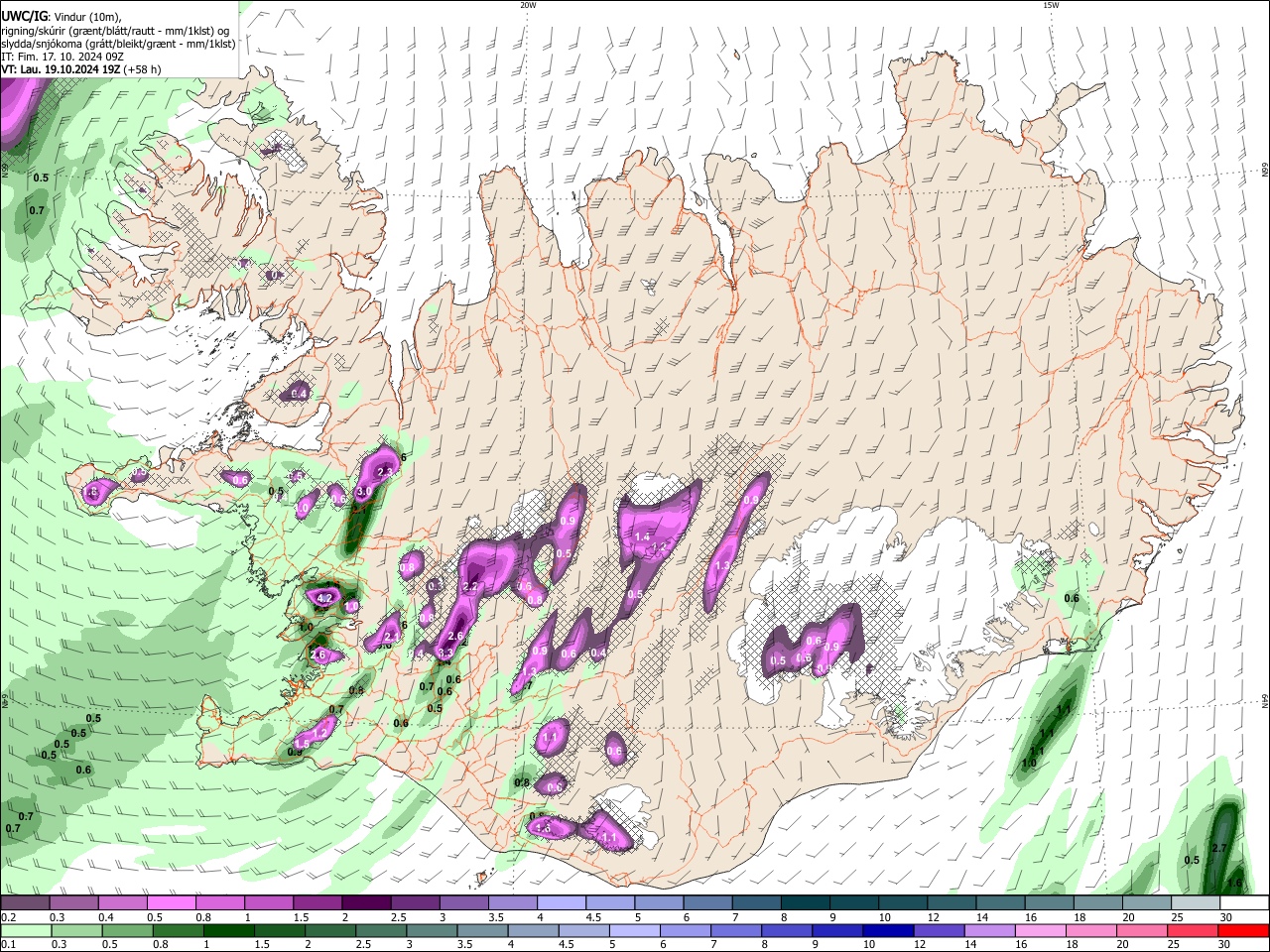Select the lilac 14–16 rain scale swatch
This screenshot has width=1270, height=952.
989,930
